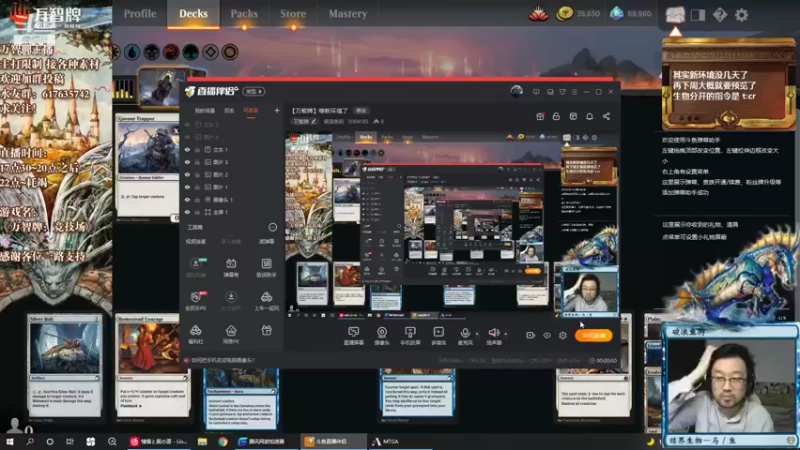Mute the 扬声器 speaker
The image size is (800, 450).
(493, 336)
